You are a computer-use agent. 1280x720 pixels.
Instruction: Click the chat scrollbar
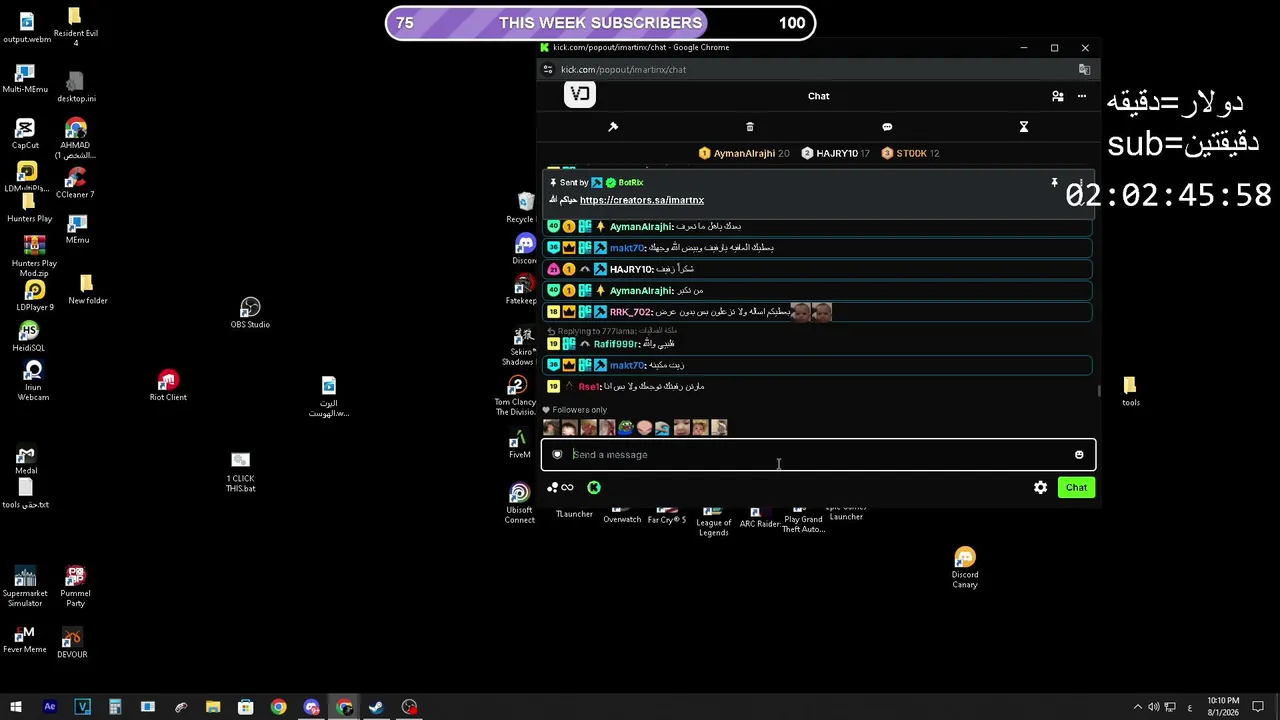pyautogui.click(x=1099, y=391)
